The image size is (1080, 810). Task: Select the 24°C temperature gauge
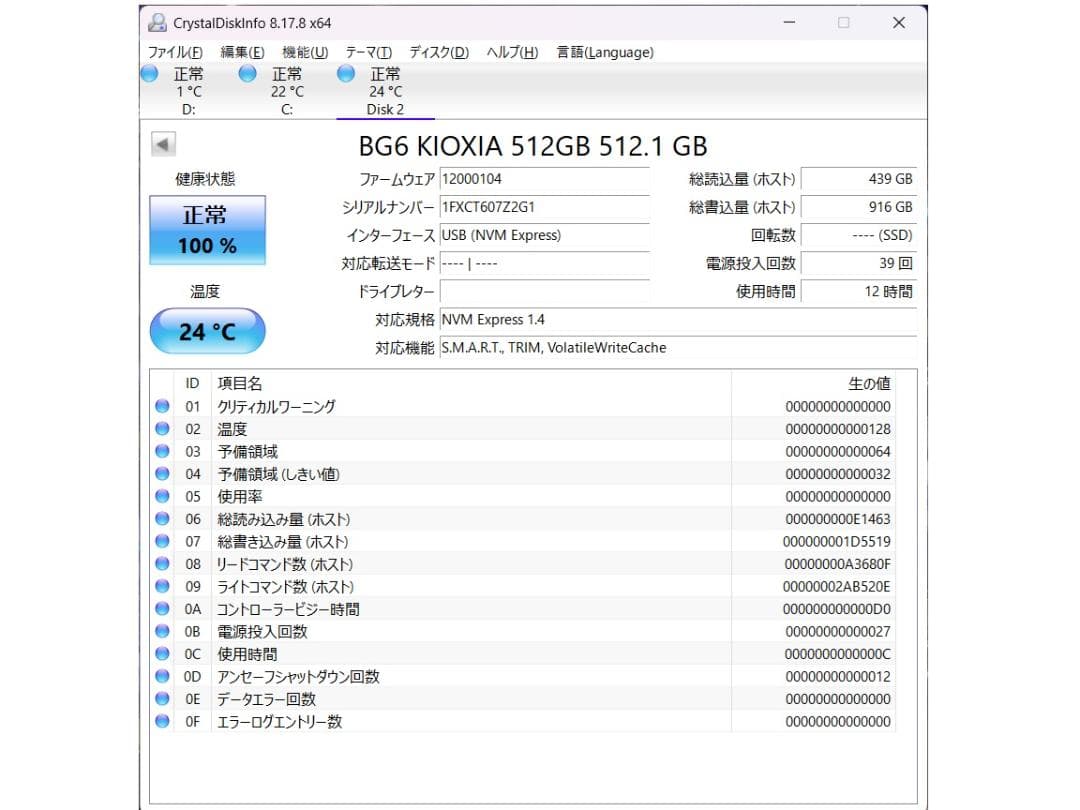pyautogui.click(x=207, y=330)
